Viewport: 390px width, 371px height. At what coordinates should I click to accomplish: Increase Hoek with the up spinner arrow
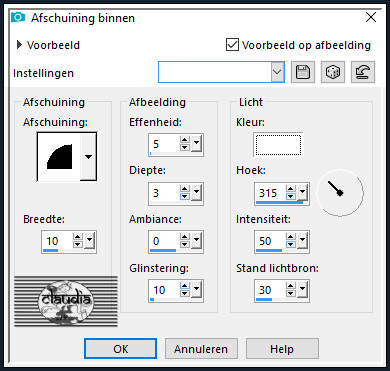tap(291, 189)
